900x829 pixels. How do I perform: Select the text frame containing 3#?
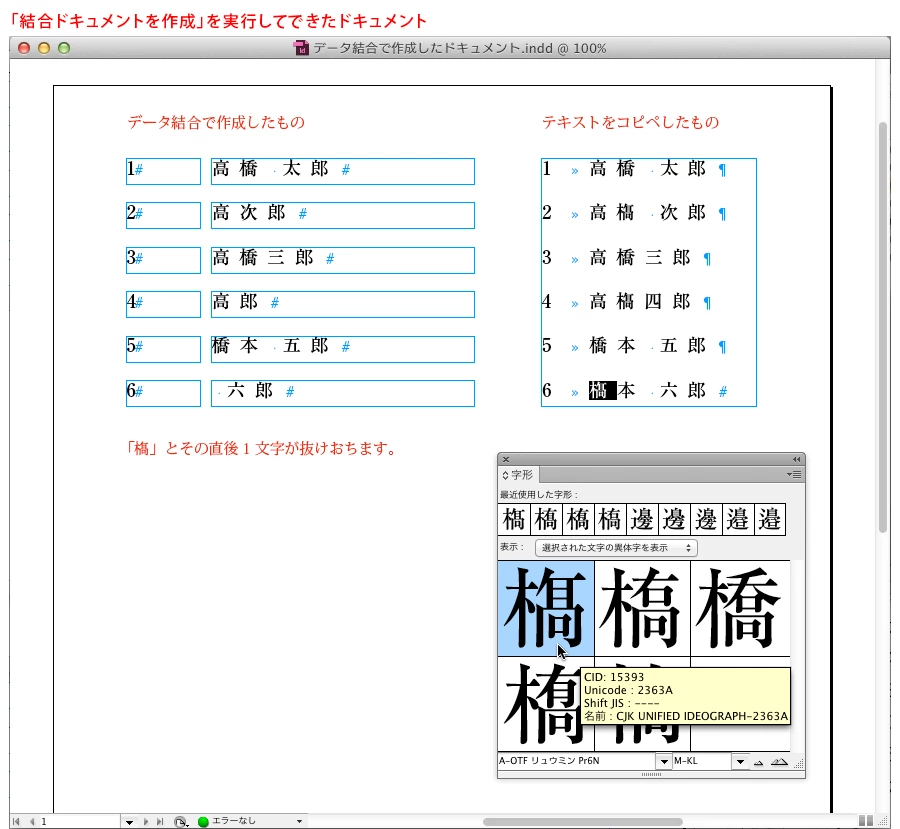[164, 260]
